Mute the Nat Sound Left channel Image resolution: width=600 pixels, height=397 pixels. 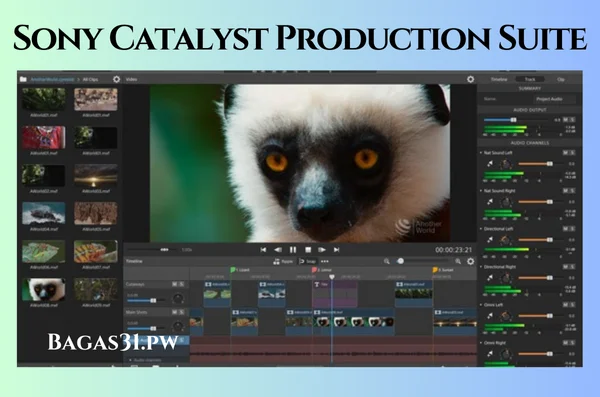point(566,152)
